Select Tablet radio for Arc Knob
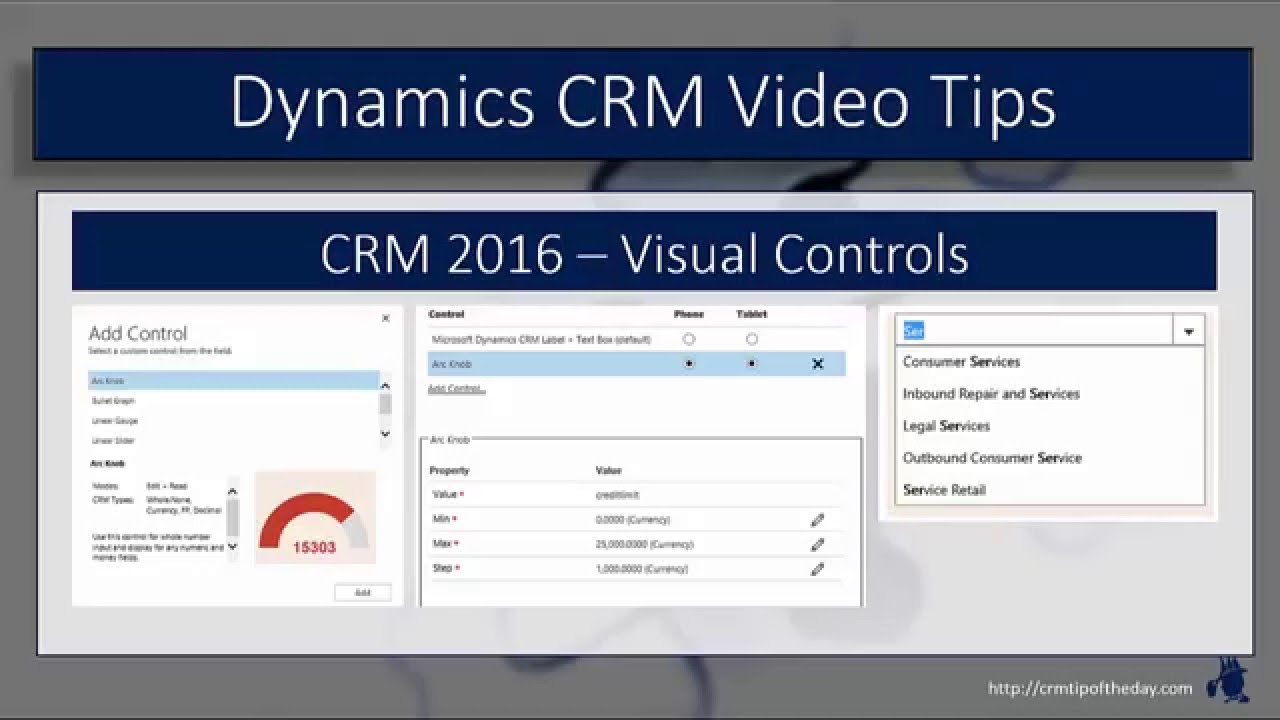1280x720 pixels. point(752,364)
